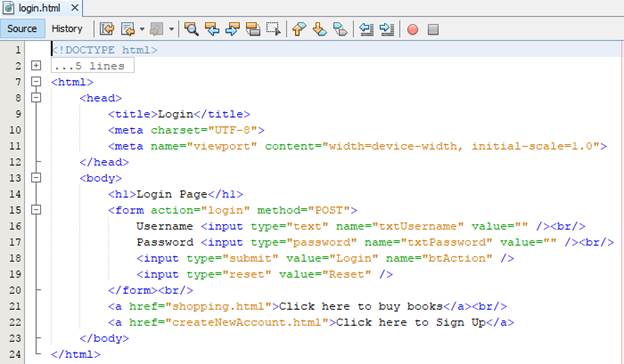
Task: Toggle Bookmark toolbar icon
Action: [340, 29]
